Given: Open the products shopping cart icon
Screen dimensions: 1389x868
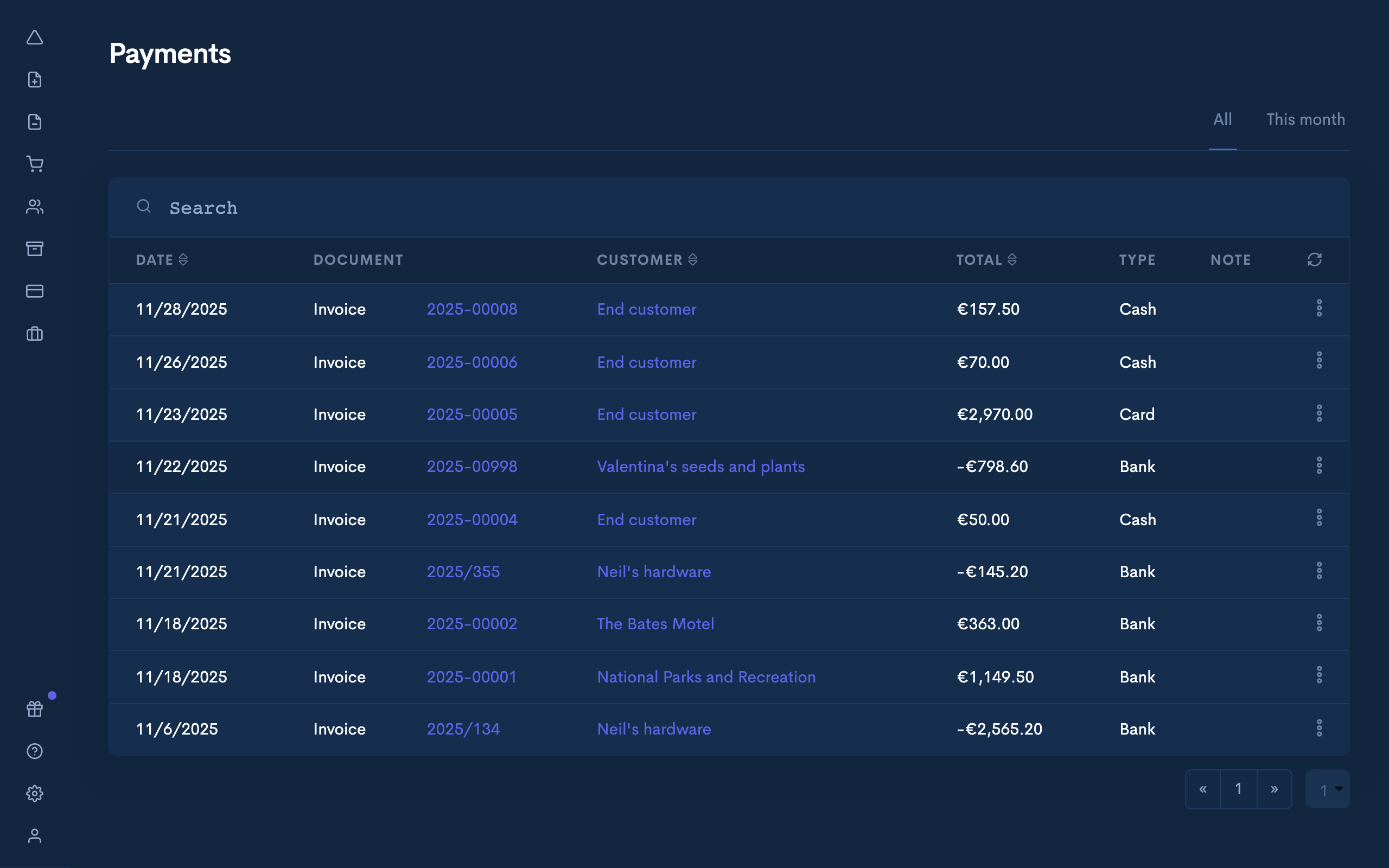Looking at the screenshot, I should coord(35,164).
